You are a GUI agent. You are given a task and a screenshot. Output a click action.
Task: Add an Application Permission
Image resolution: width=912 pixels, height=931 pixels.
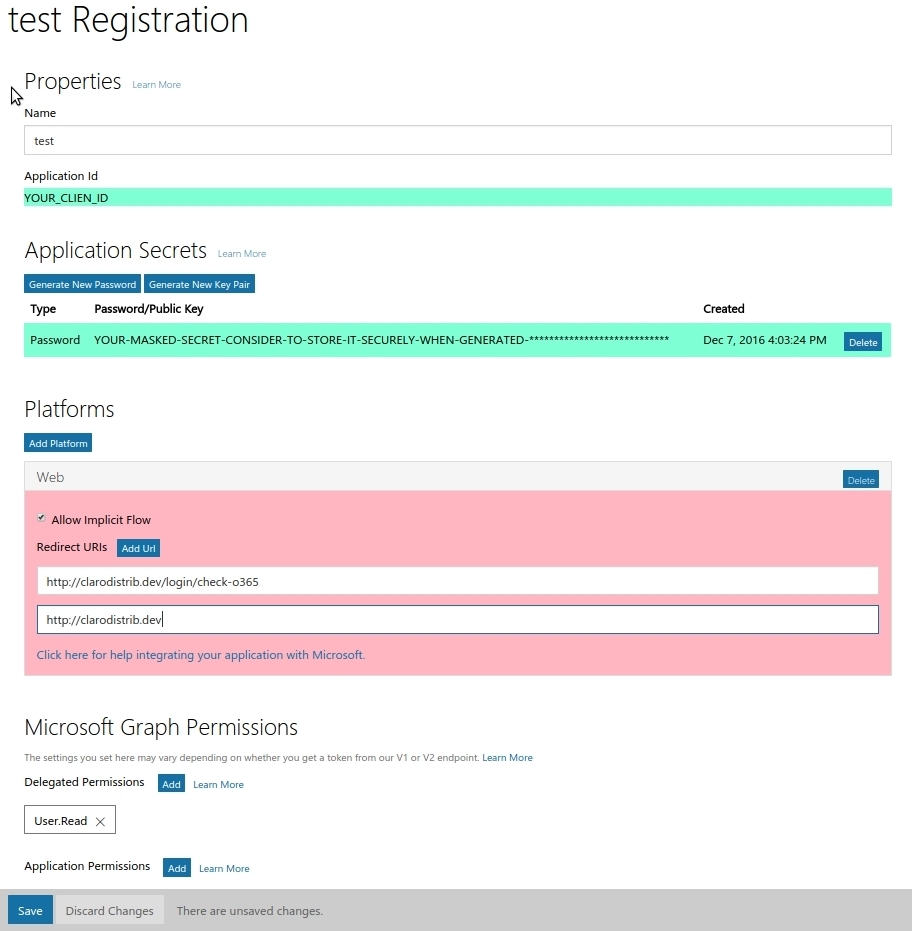click(177, 868)
